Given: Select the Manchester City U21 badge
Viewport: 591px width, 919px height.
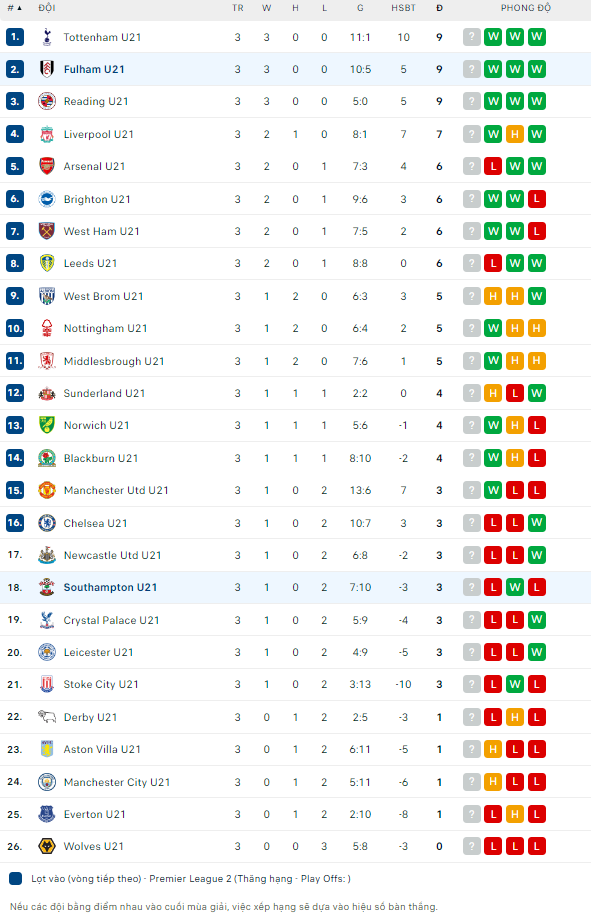Looking at the screenshot, I should click(x=46, y=782).
